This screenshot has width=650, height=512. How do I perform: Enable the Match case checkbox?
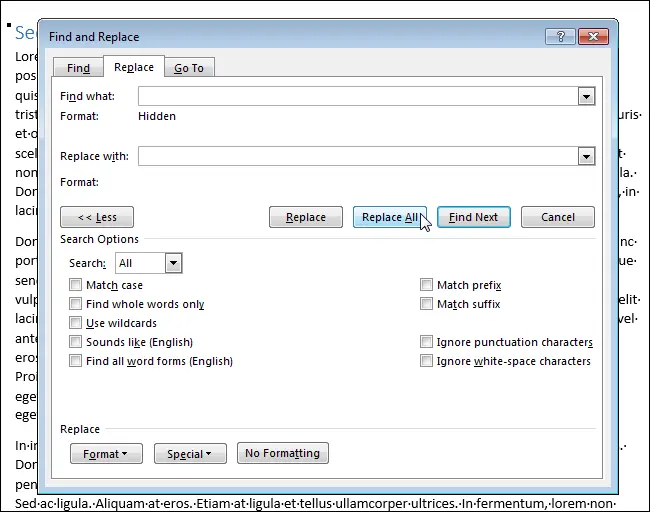point(75,285)
